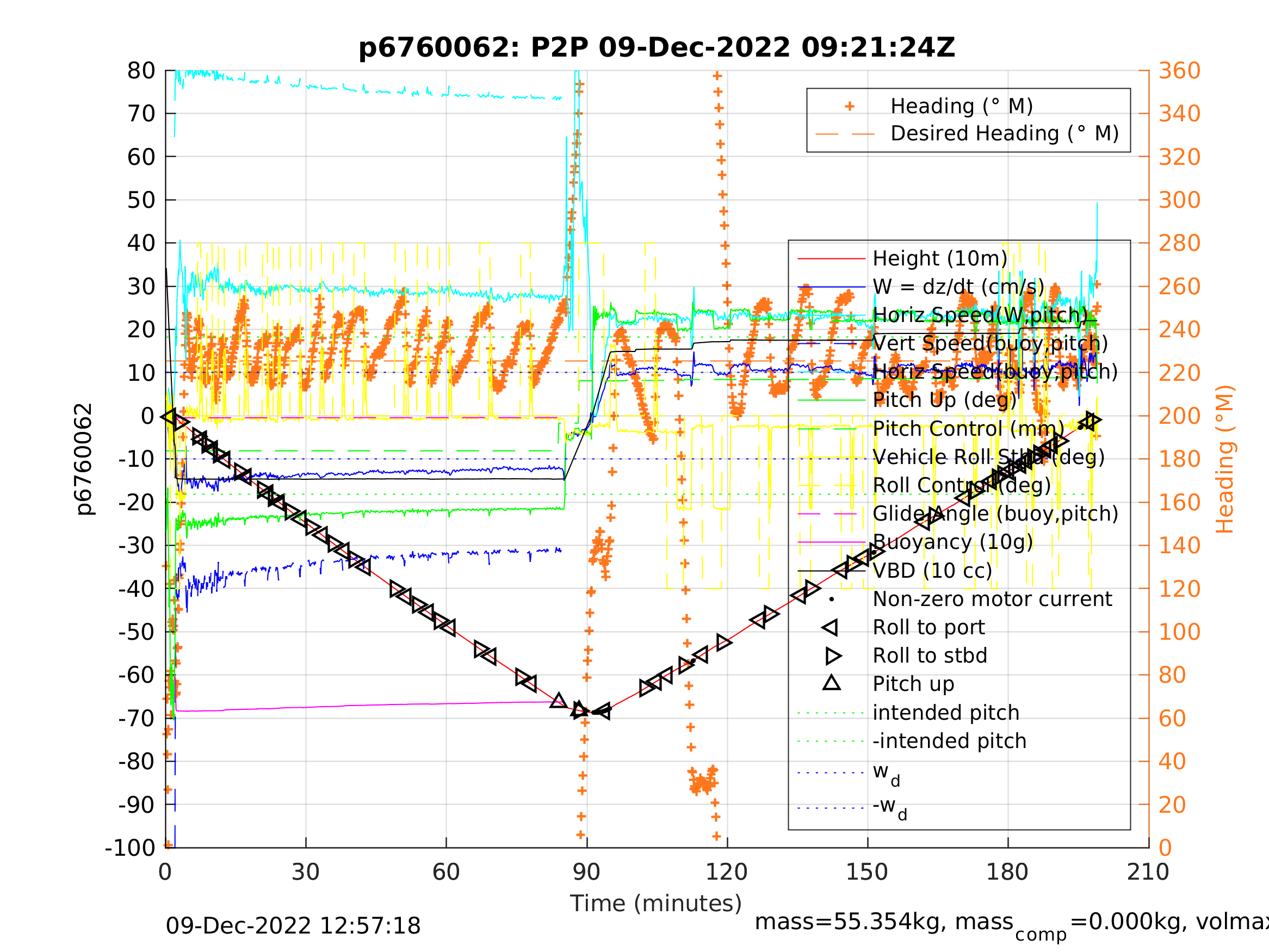The height and width of the screenshot is (952, 1269).
Task: Click the 'Roll to port' legend label
Action: pyautogui.click(x=929, y=627)
